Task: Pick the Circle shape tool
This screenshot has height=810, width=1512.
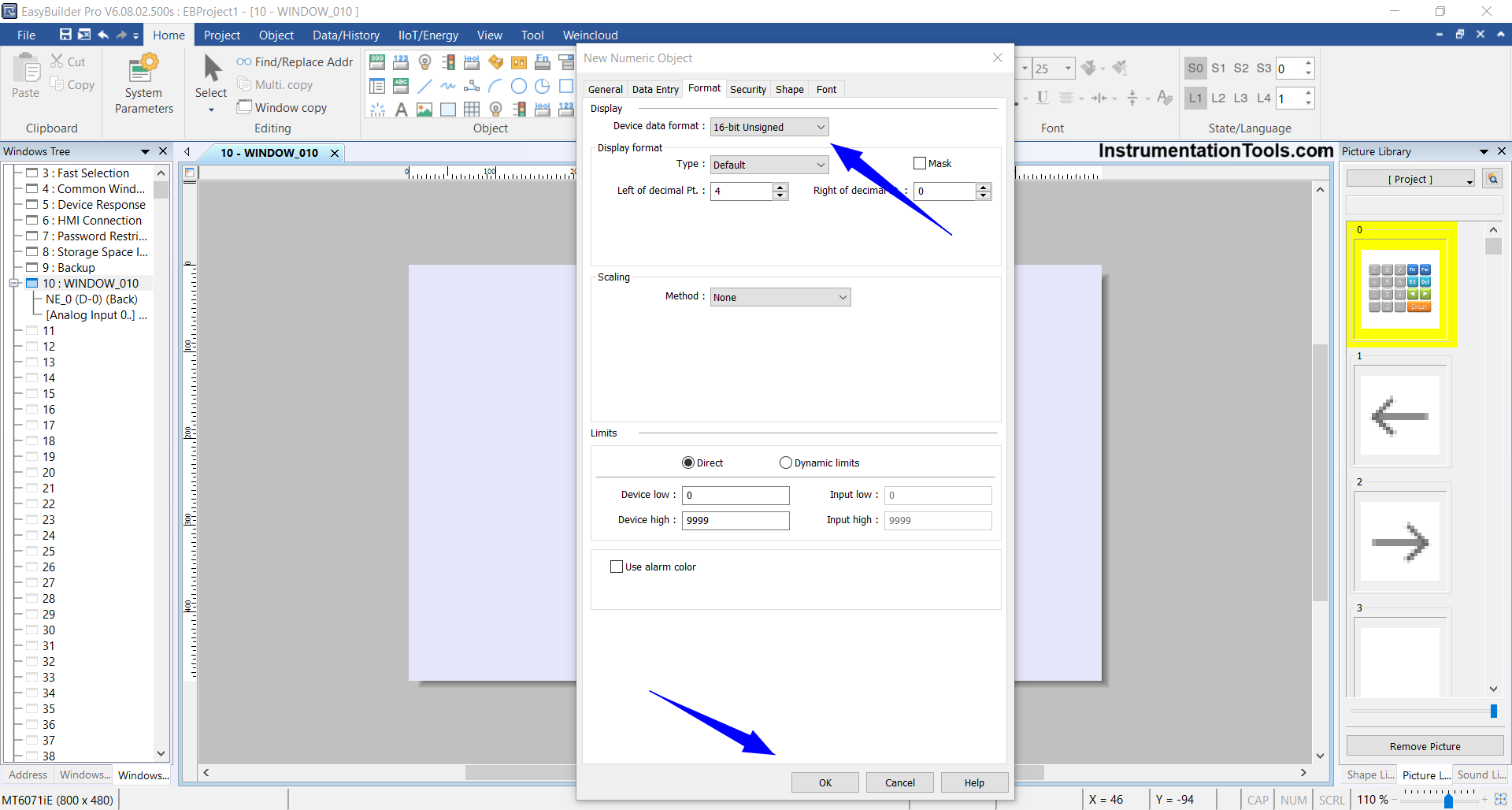Action: 519,86
